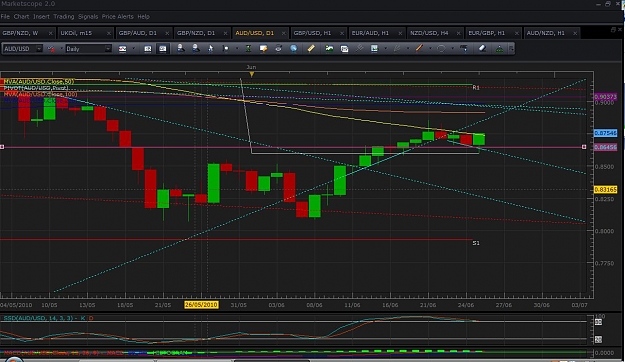Click the orange Jun month marker

252,74
